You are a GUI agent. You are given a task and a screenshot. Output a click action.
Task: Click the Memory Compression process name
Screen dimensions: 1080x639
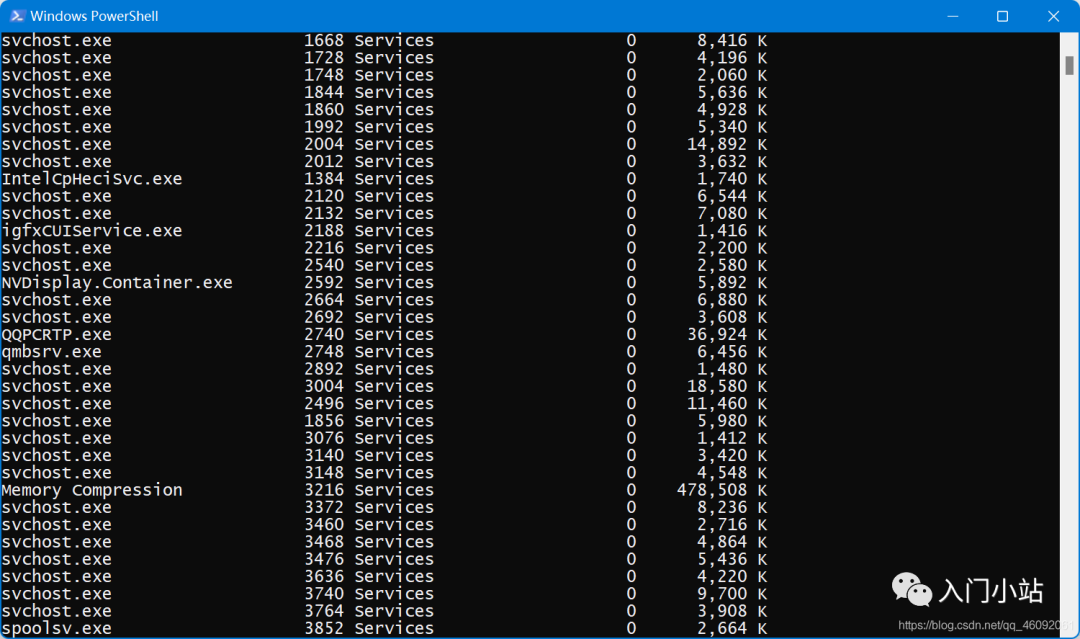pyautogui.click(x=92, y=490)
